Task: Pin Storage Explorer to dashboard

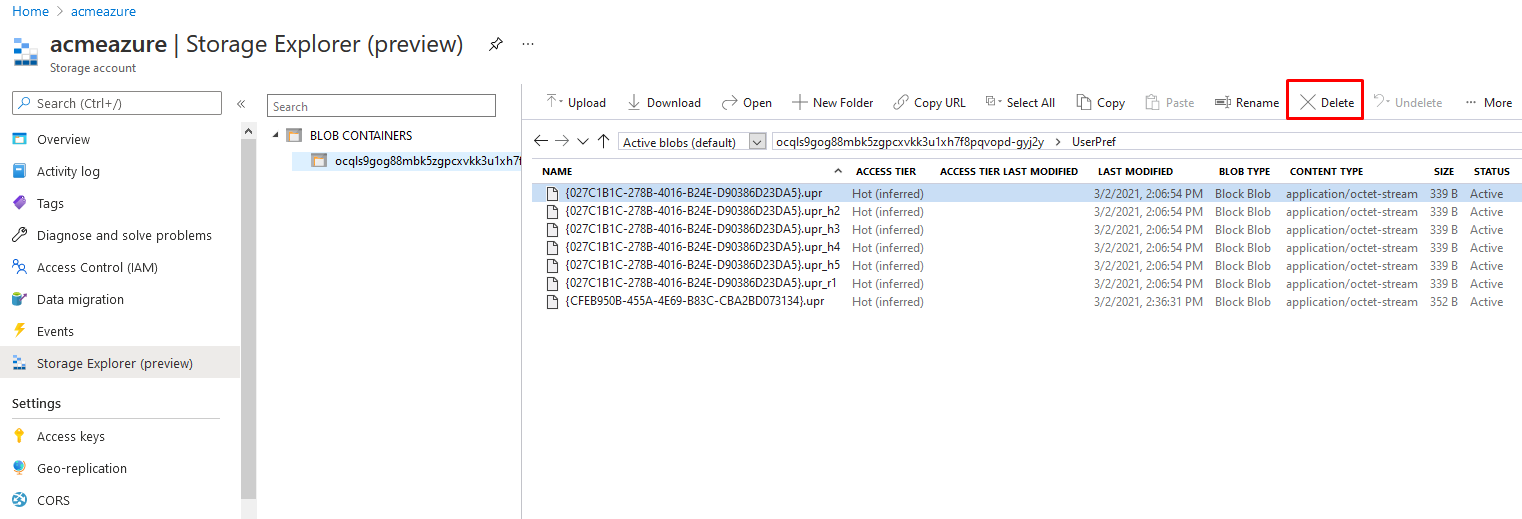Action: click(495, 45)
